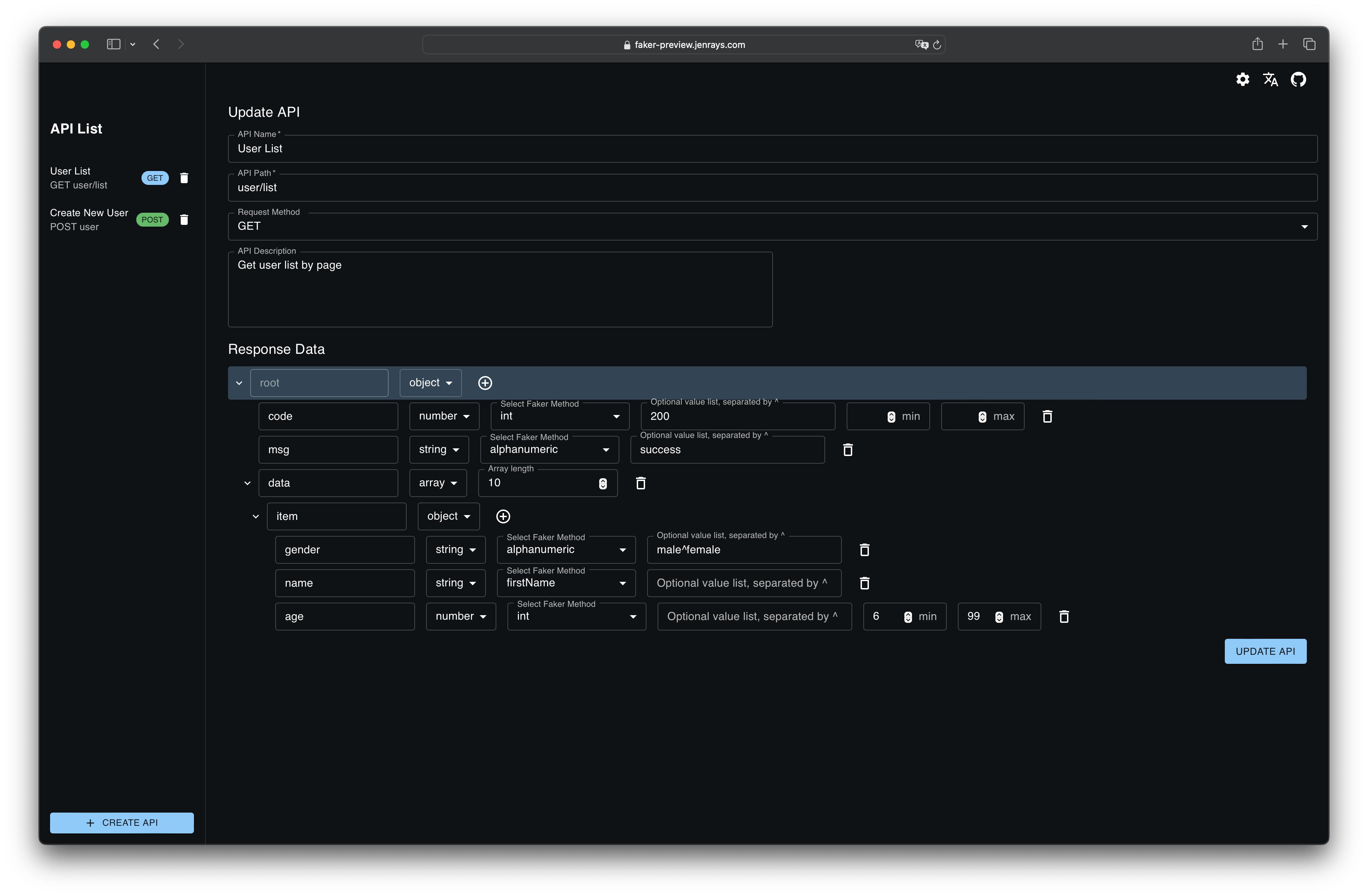The image size is (1368, 896).
Task: Click the CREATE API button
Action: pos(122,822)
